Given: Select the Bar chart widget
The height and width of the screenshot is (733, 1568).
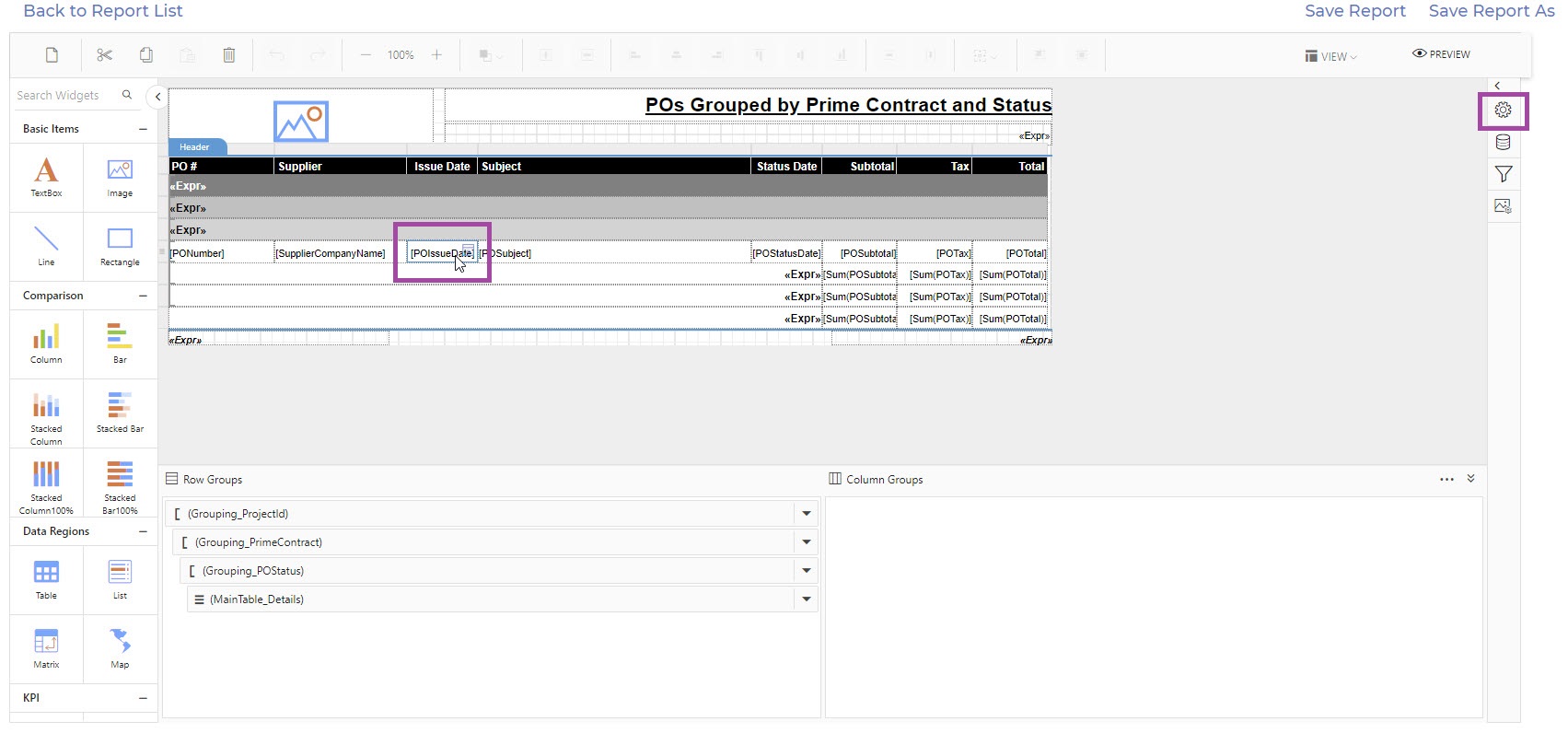Looking at the screenshot, I should tap(120, 343).
